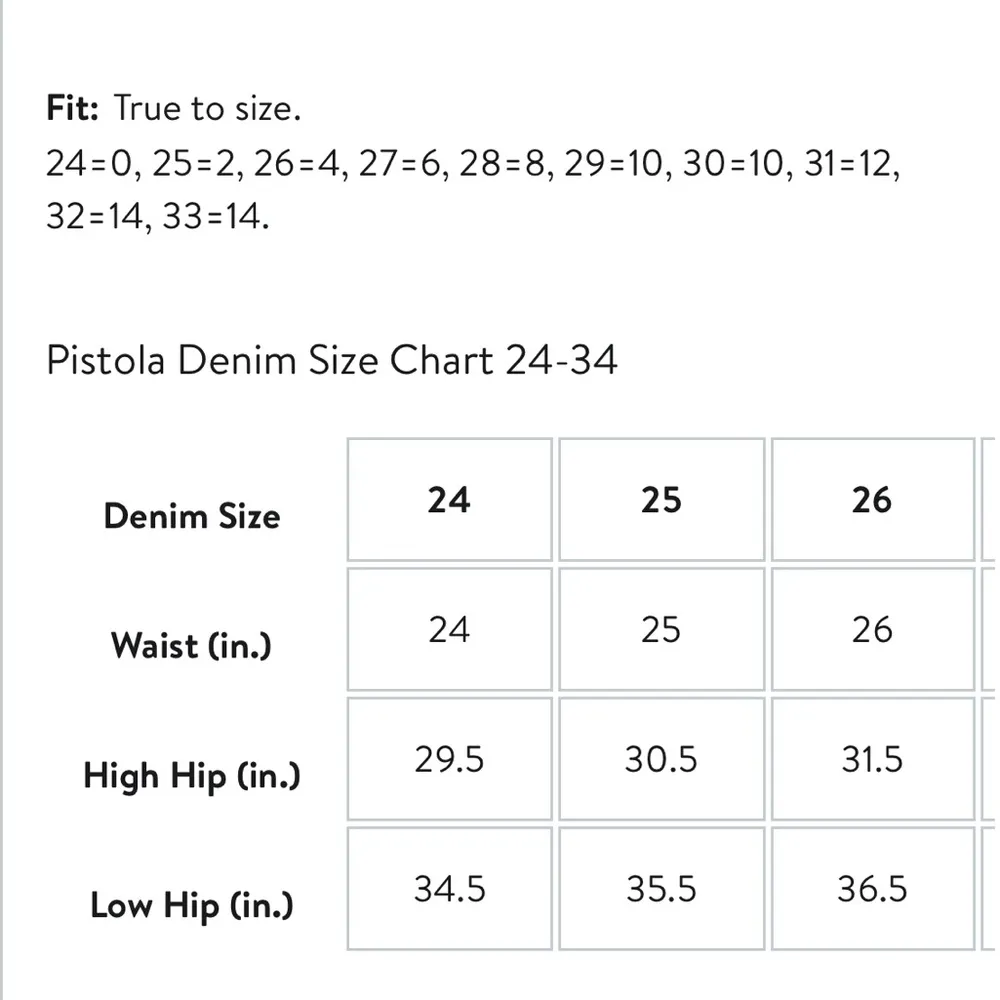Click the 36.5 Low Hip cell
This screenshot has width=1000, height=1000.
872,888
